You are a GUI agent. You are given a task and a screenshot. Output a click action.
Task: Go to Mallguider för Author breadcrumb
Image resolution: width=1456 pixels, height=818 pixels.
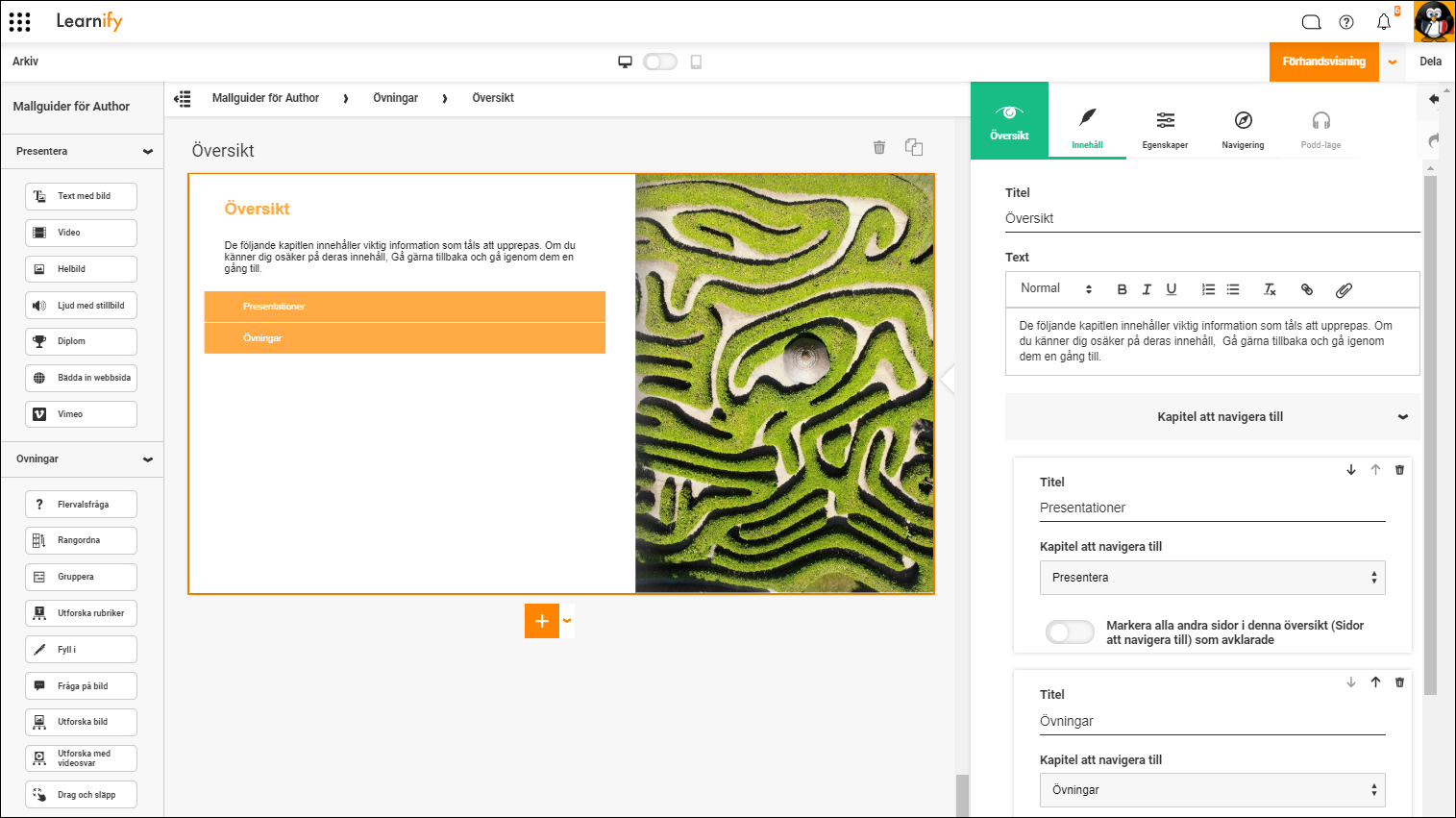tap(265, 98)
